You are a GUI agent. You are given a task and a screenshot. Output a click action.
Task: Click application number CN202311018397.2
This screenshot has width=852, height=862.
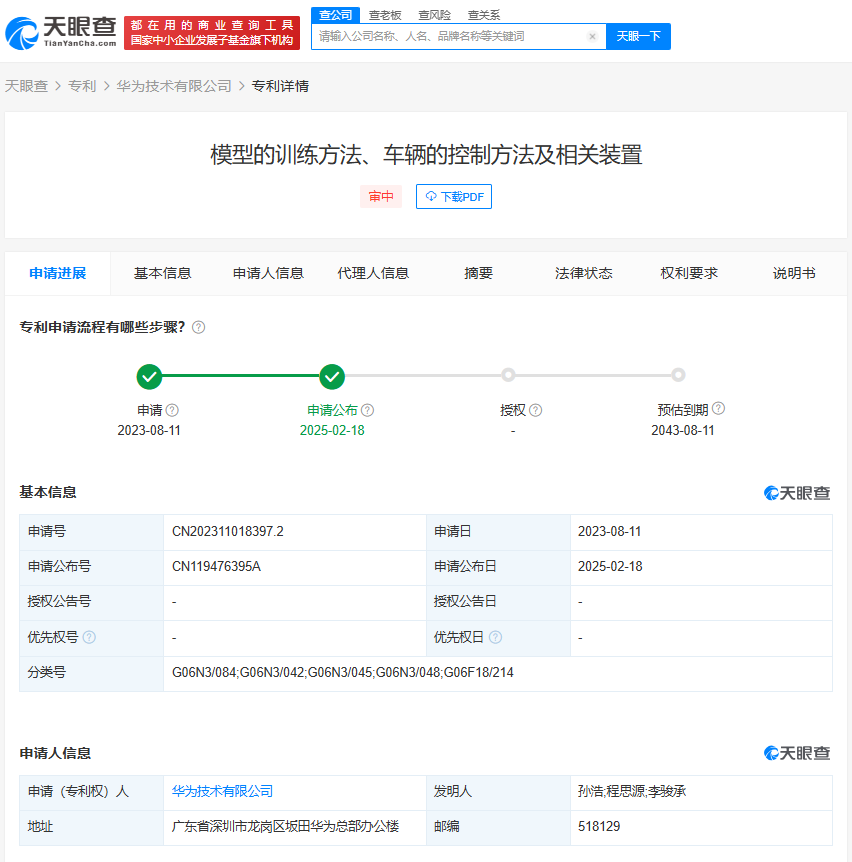coord(228,532)
